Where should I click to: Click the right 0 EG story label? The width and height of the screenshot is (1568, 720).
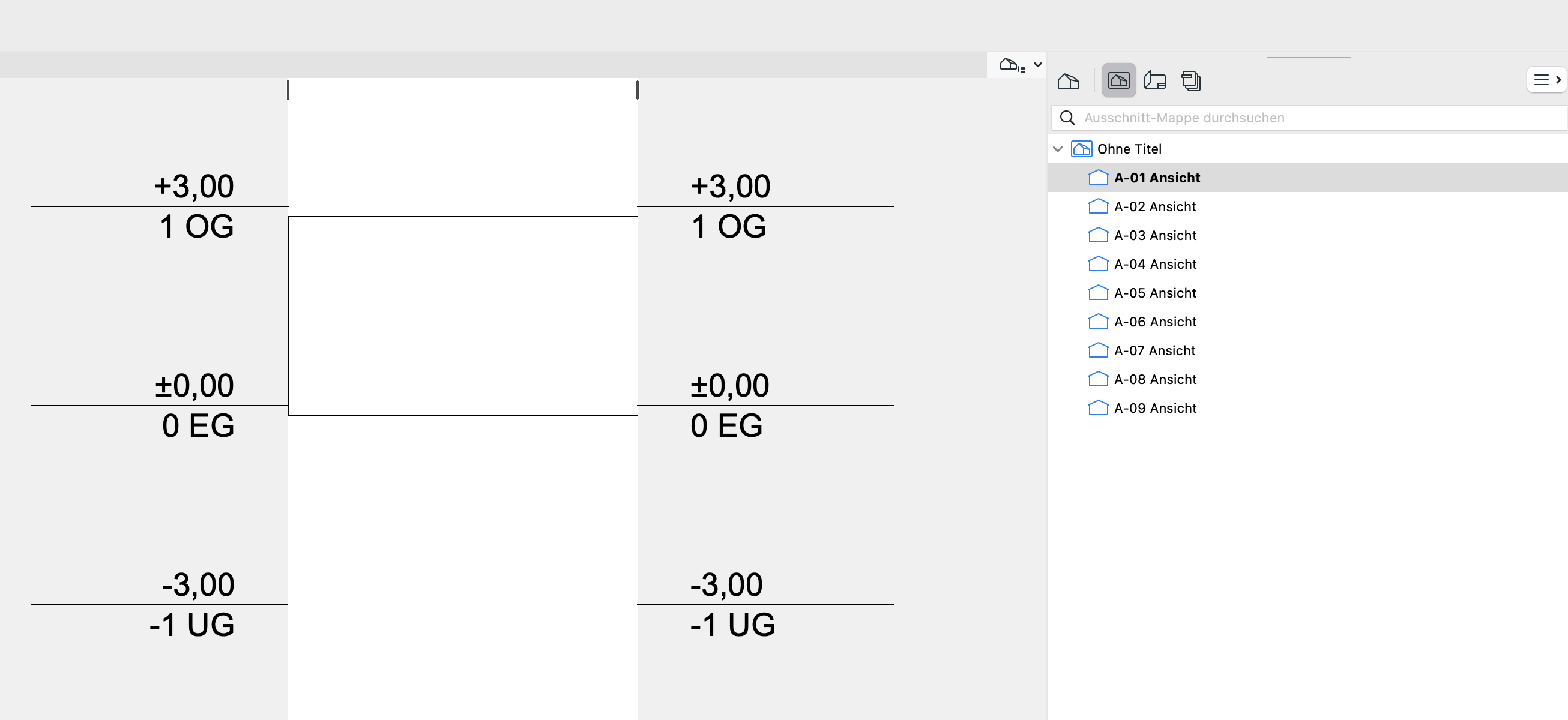pyautogui.click(x=726, y=425)
